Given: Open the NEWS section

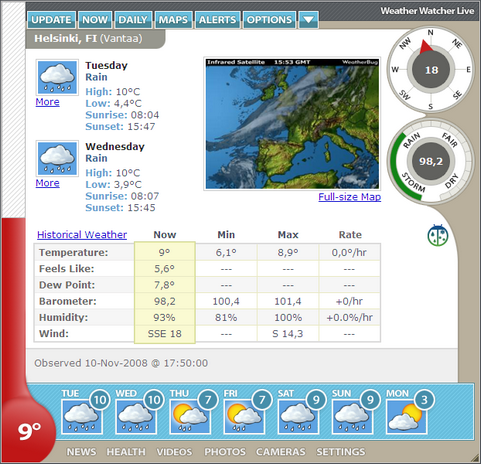Looking at the screenshot, I should pos(81,452).
